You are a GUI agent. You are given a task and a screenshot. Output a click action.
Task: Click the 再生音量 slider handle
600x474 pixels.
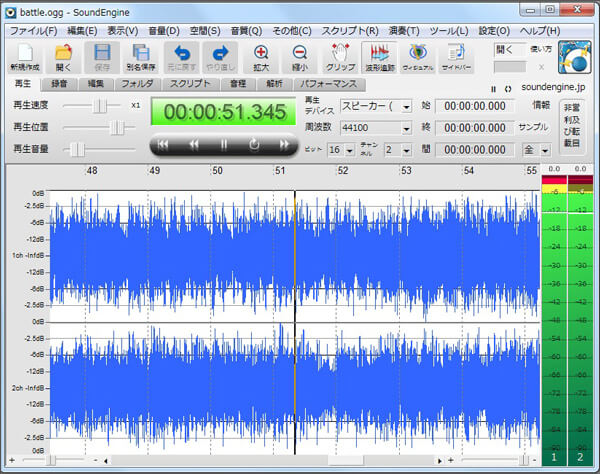point(78,149)
